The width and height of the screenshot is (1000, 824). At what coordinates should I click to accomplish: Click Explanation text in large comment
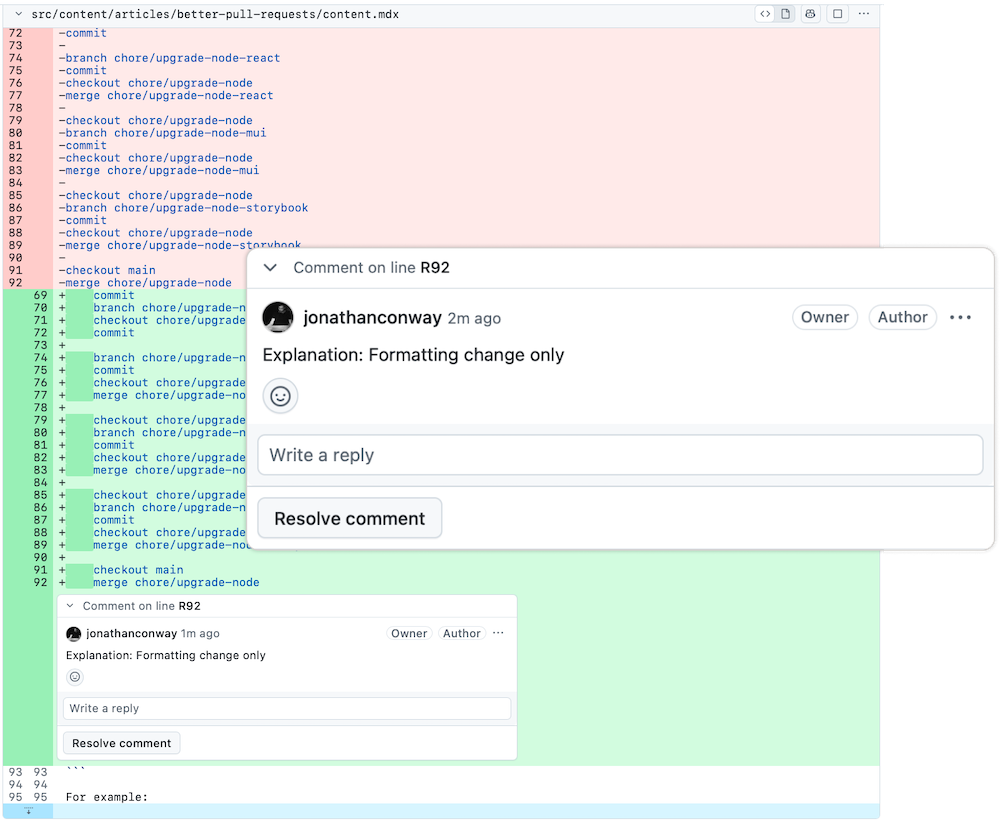pos(413,355)
